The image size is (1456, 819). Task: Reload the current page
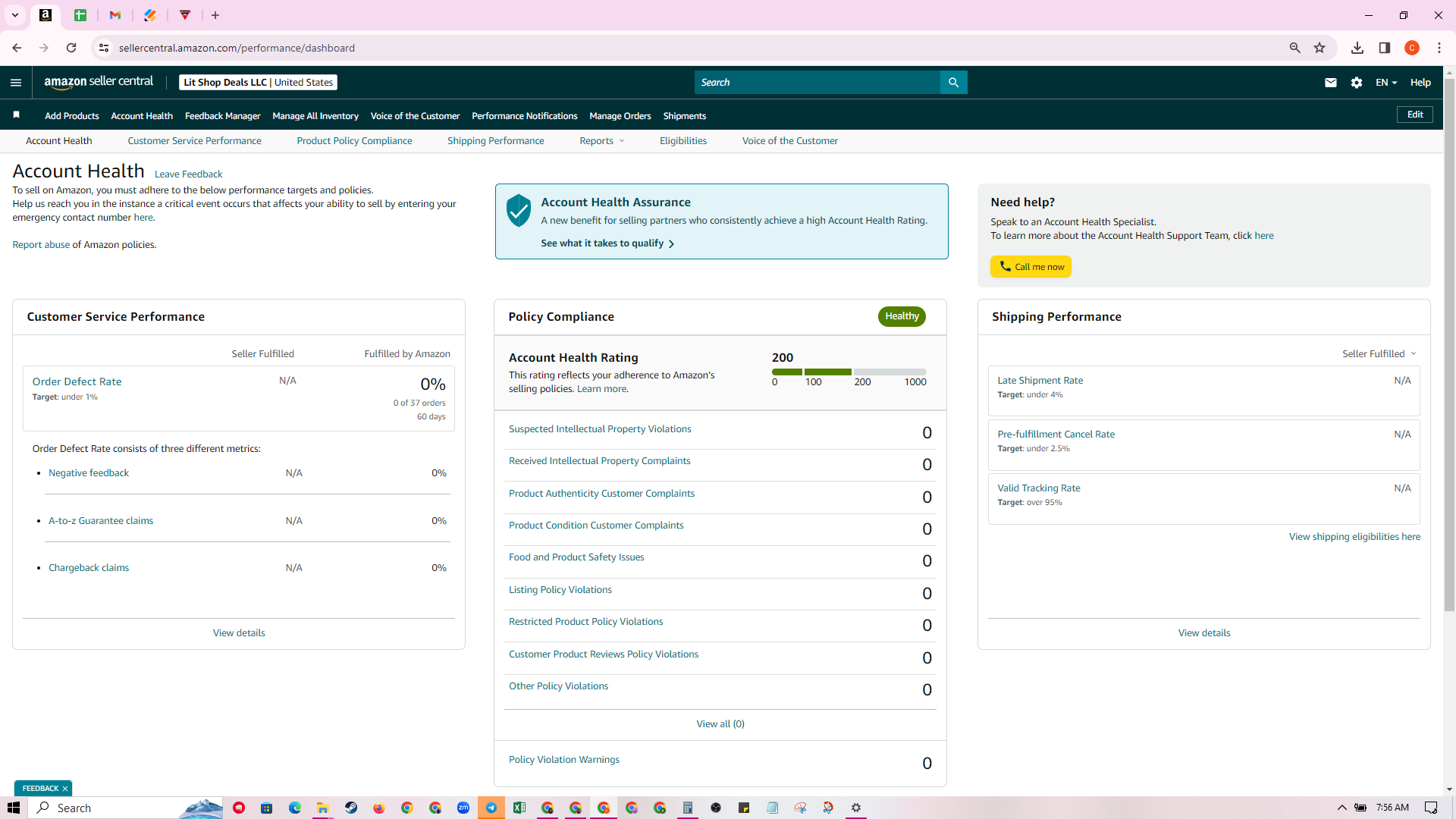(71, 48)
